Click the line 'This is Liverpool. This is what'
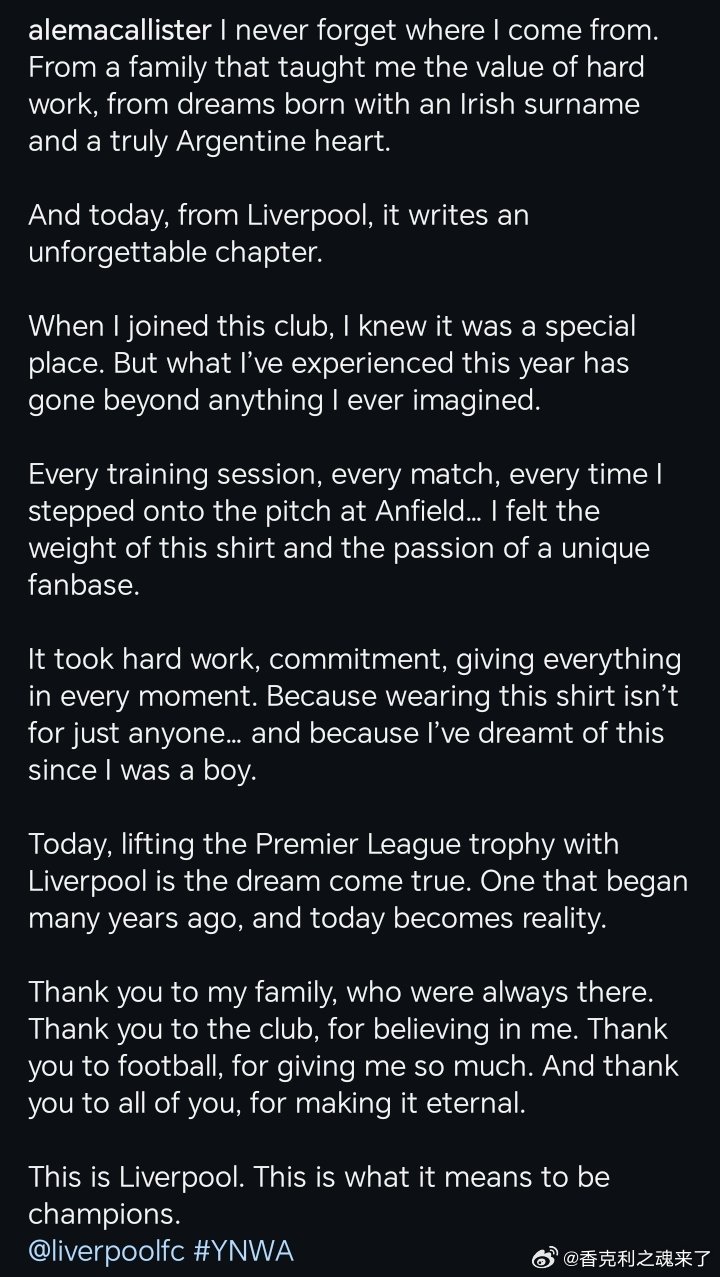 coord(319,1177)
